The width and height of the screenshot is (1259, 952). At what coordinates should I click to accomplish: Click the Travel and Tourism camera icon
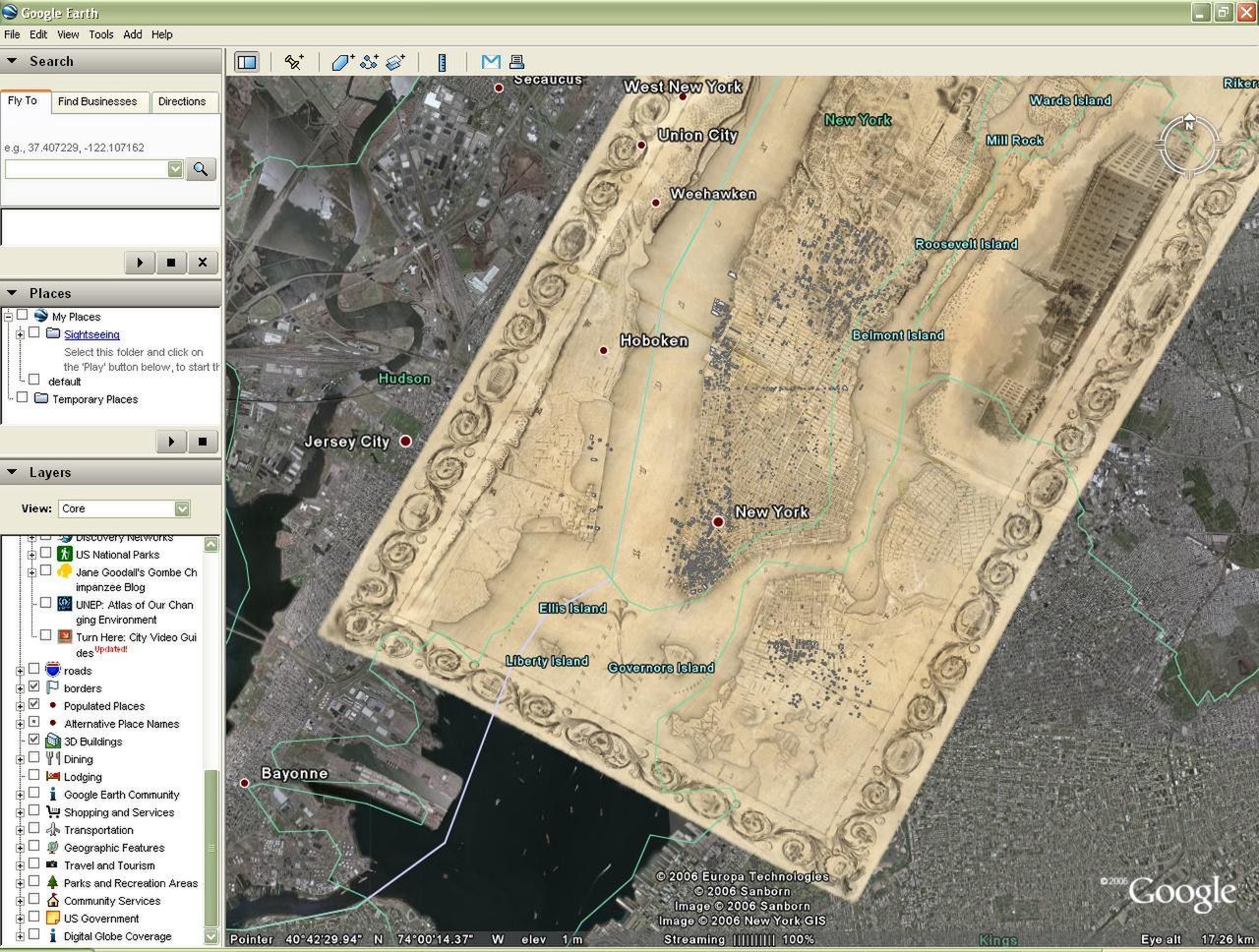point(53,864)
